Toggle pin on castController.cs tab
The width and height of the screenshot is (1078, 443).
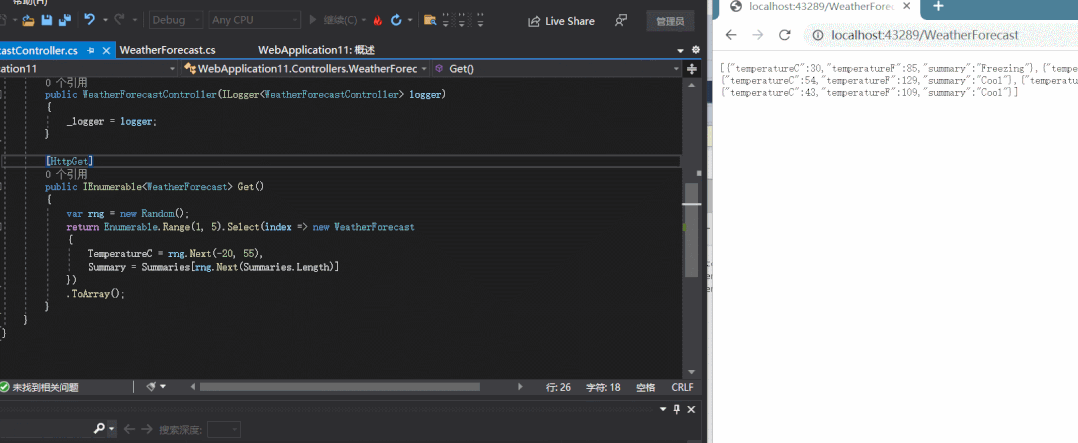(91, 50)
